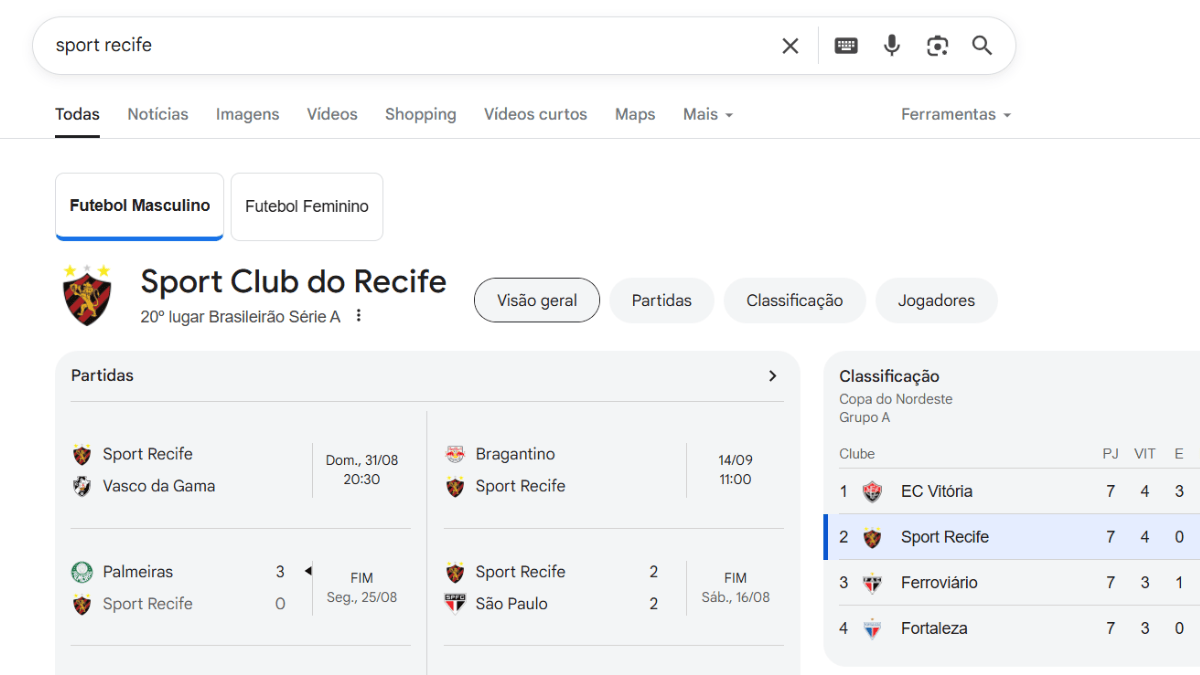Screen dimensions: 1200x675
Task: Clear the search box text
Action: tap(790, 46)
